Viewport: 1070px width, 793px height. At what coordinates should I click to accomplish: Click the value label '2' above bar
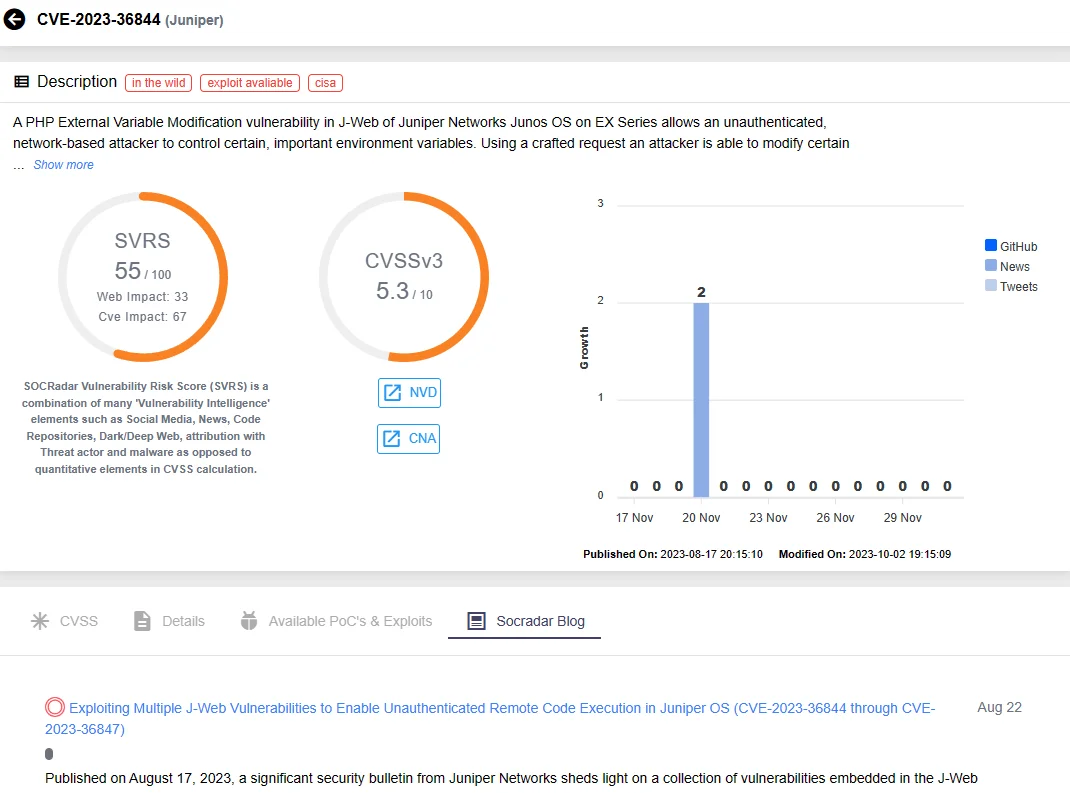coord(701,292)
